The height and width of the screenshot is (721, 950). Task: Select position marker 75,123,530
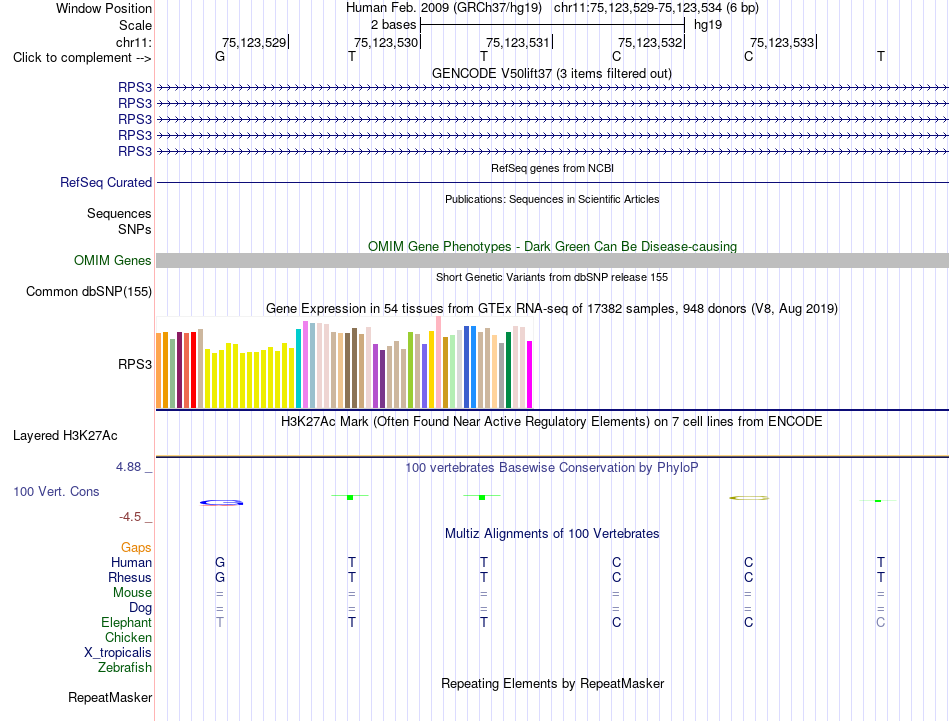(x=386, y=42)
